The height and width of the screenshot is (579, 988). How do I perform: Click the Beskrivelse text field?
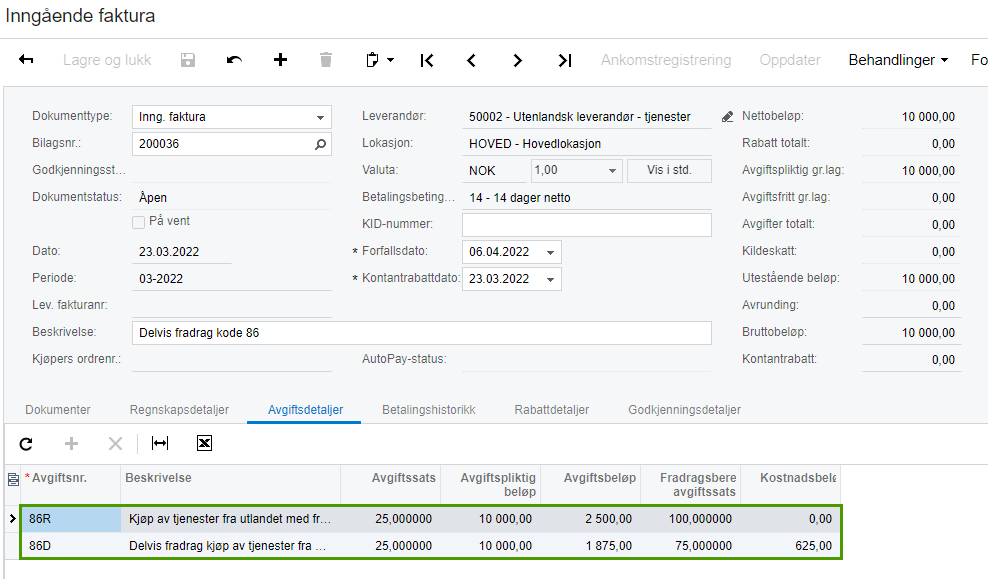[x=420, y=333]
